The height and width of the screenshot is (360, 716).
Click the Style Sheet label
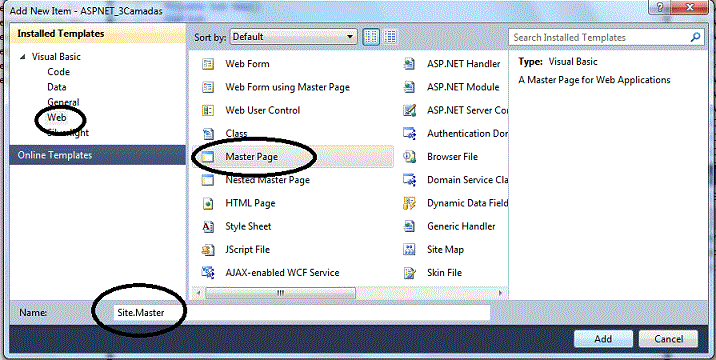tap(248, 227)
